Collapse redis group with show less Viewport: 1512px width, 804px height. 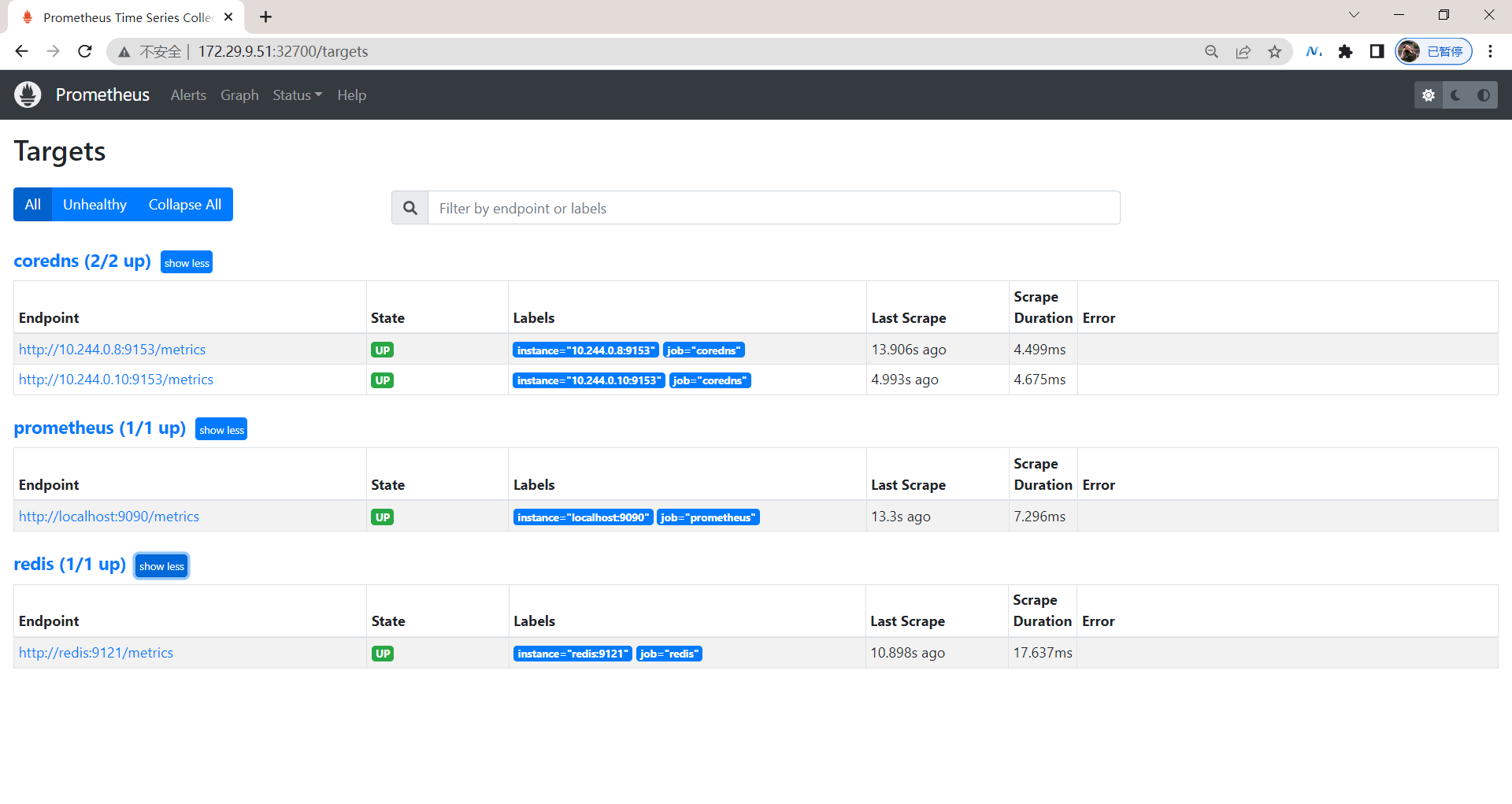(161, 565)
